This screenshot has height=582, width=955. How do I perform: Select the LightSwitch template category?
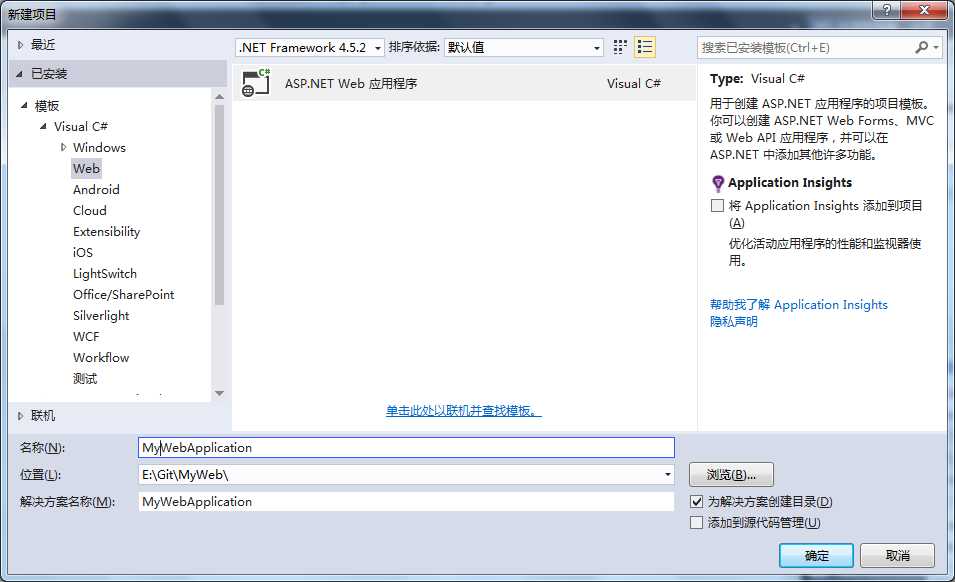[x=105, y=273]
